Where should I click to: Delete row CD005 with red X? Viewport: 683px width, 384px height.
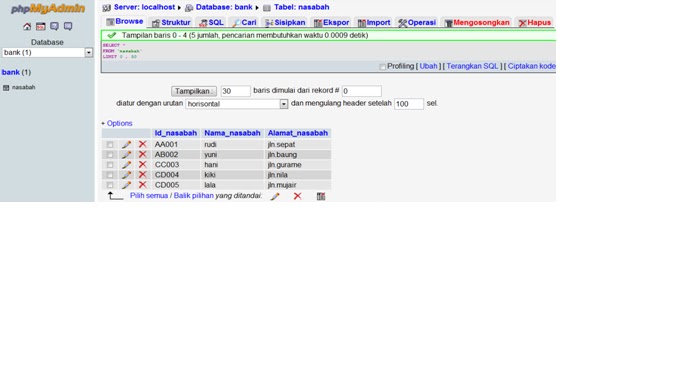(142, 185)
